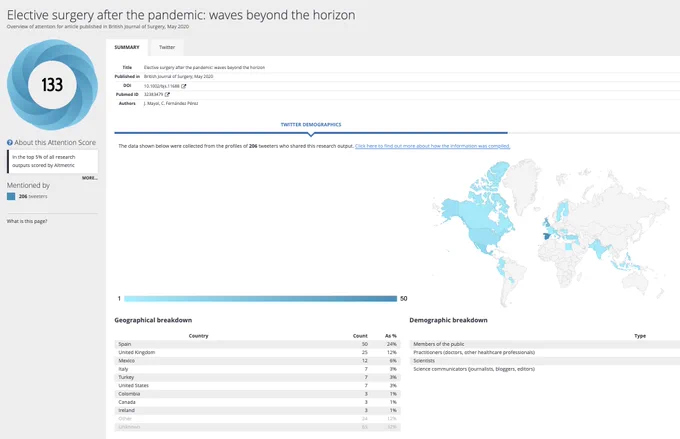Click the Geographical breakdown heading

point(153,320)
